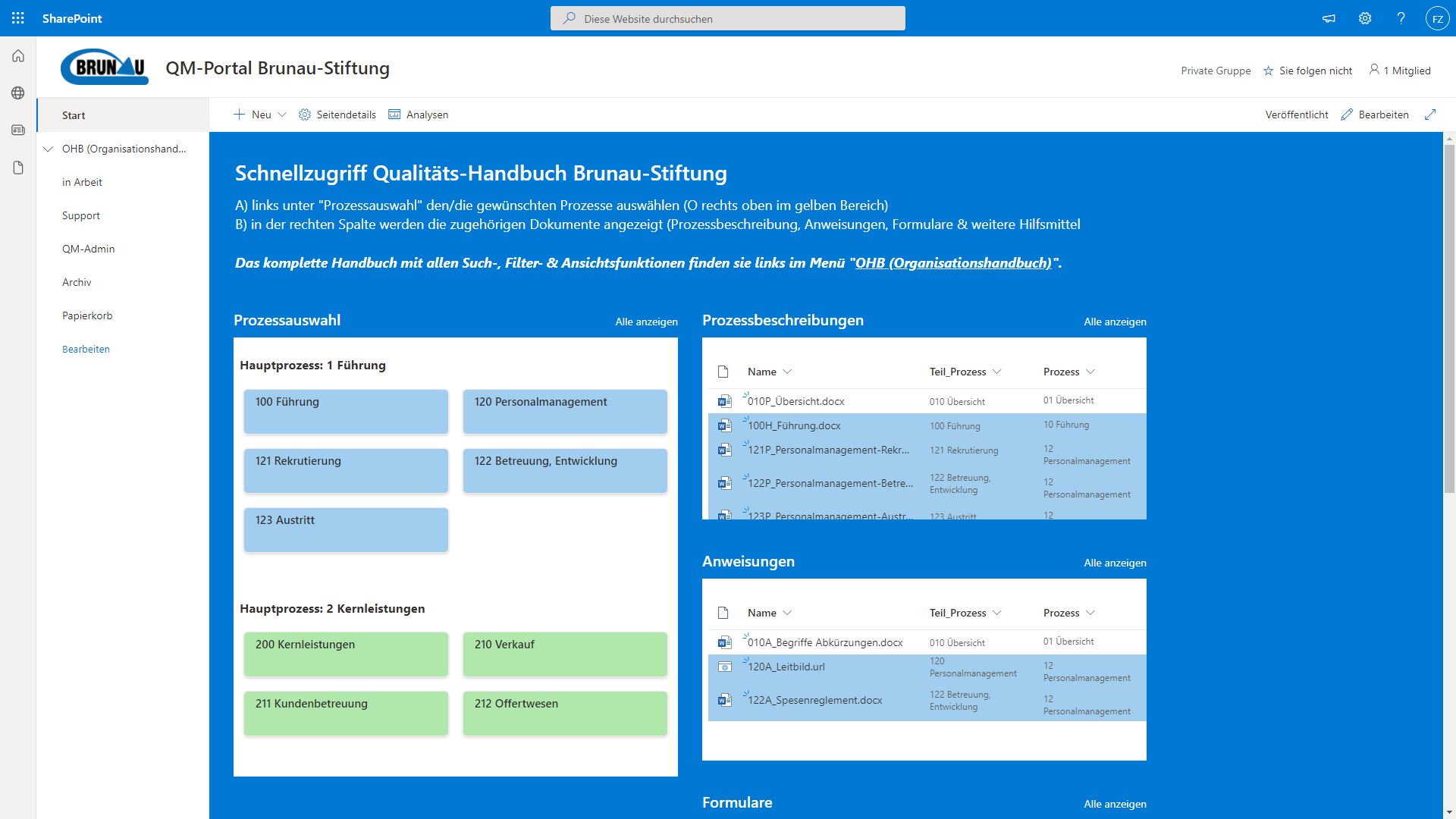Open Archiv navigation item
Image resolution: width=1456 pixels, height=819 pixels.
77,282
